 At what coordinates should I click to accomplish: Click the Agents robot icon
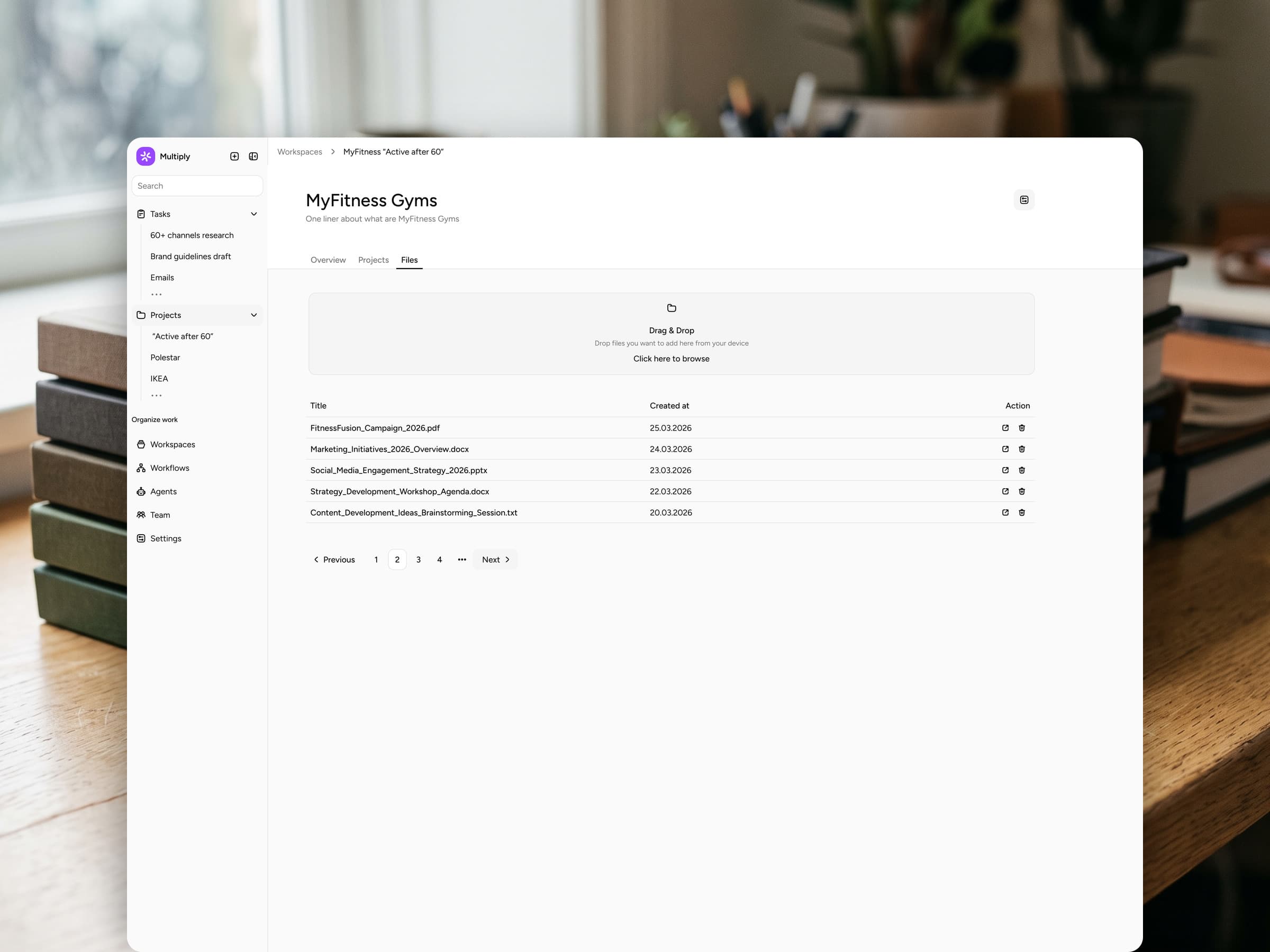tap(141, 491)
